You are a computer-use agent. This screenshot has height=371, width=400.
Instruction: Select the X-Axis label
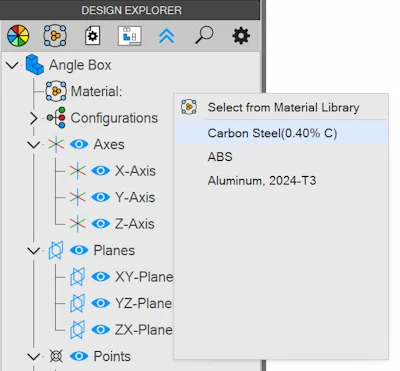[x=135, y=171]
